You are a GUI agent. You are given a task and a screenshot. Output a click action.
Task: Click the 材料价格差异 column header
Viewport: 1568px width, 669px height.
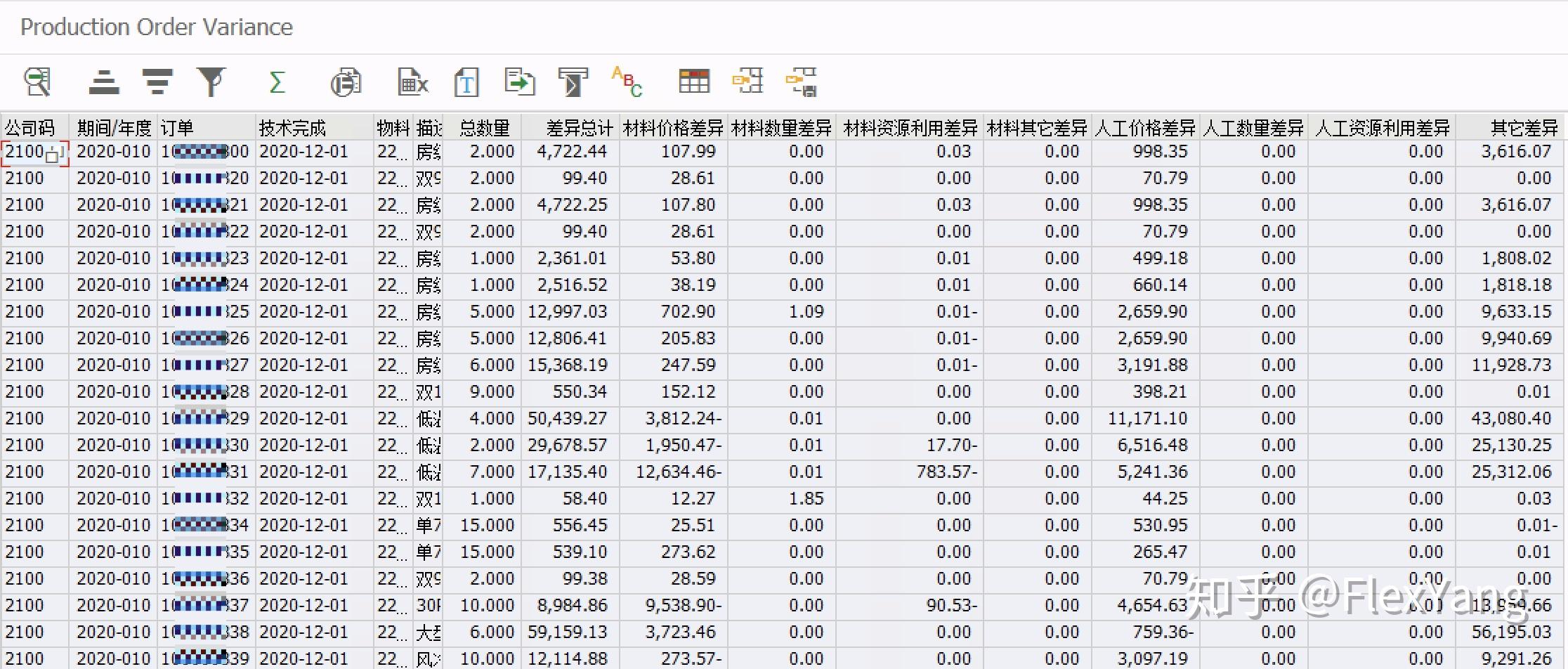(x=674, y=128)
